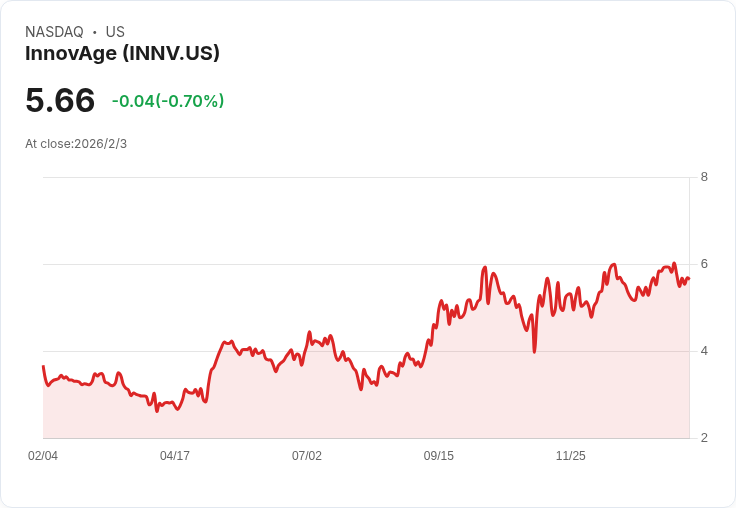The height and width of the screenshot is (508, 736).
Task: Click the NASDAQ exchange label
Action: pyautogui.click(x=54, y=32)
